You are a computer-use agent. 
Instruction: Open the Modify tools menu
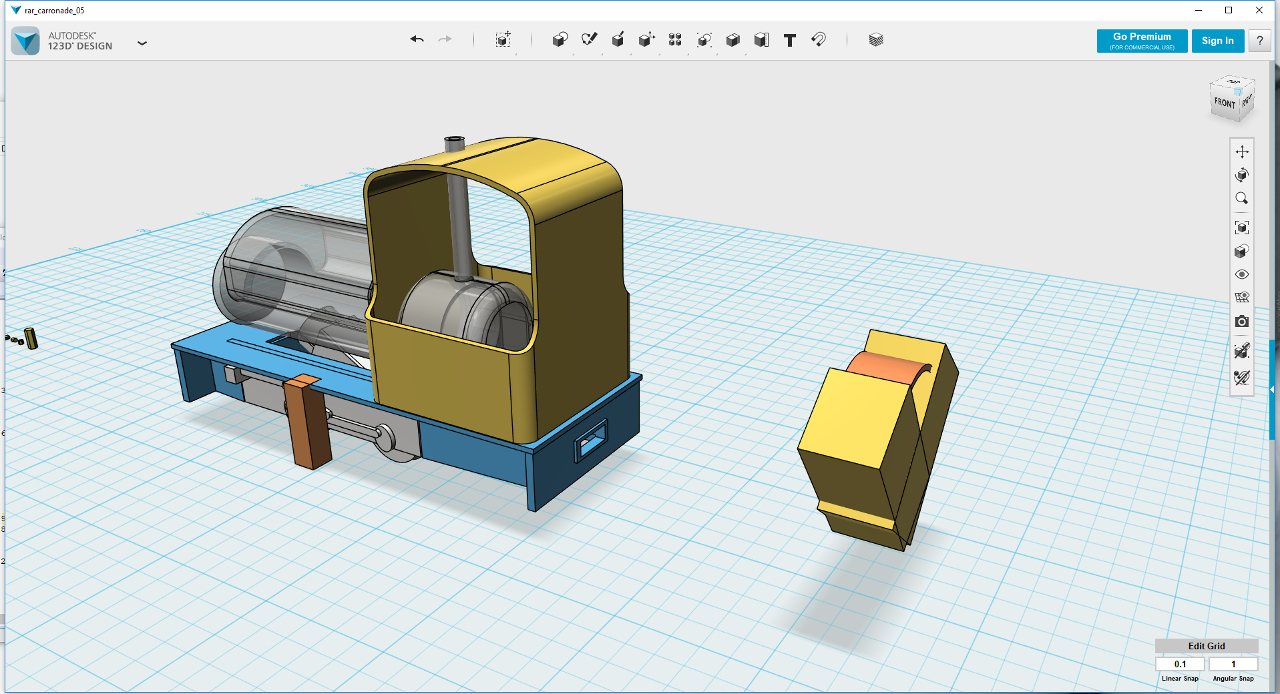click(647, 40)
